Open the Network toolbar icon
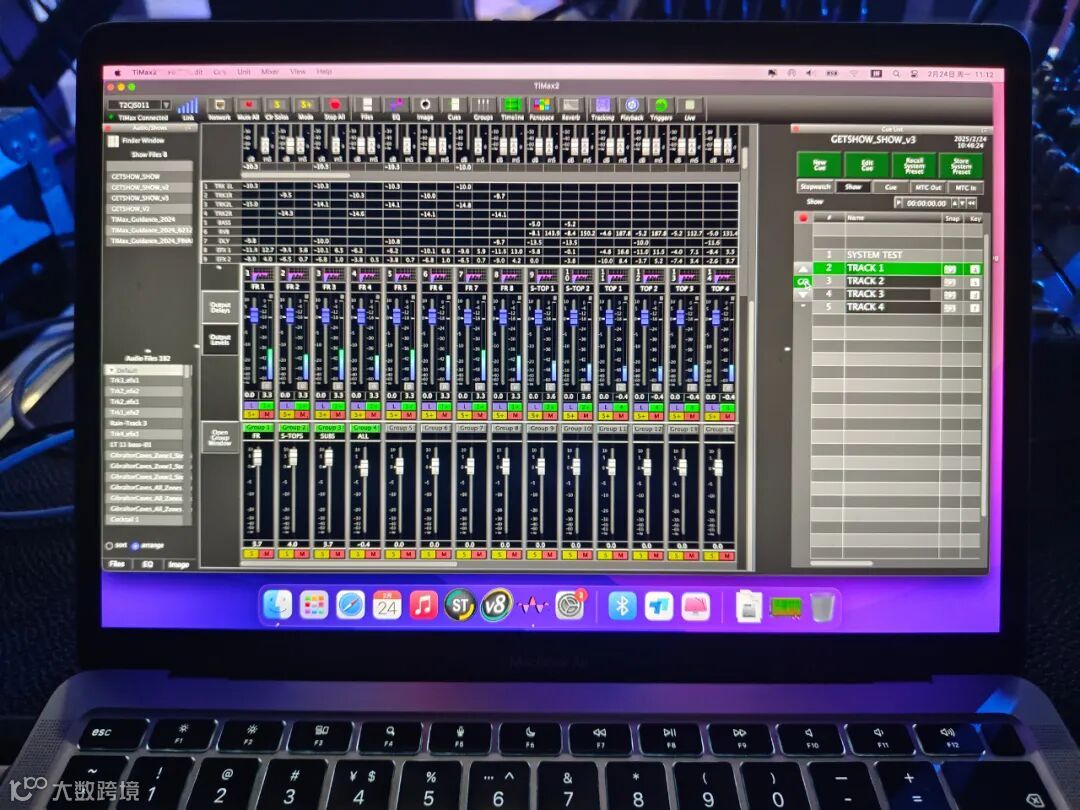 (x=220, y=105)
